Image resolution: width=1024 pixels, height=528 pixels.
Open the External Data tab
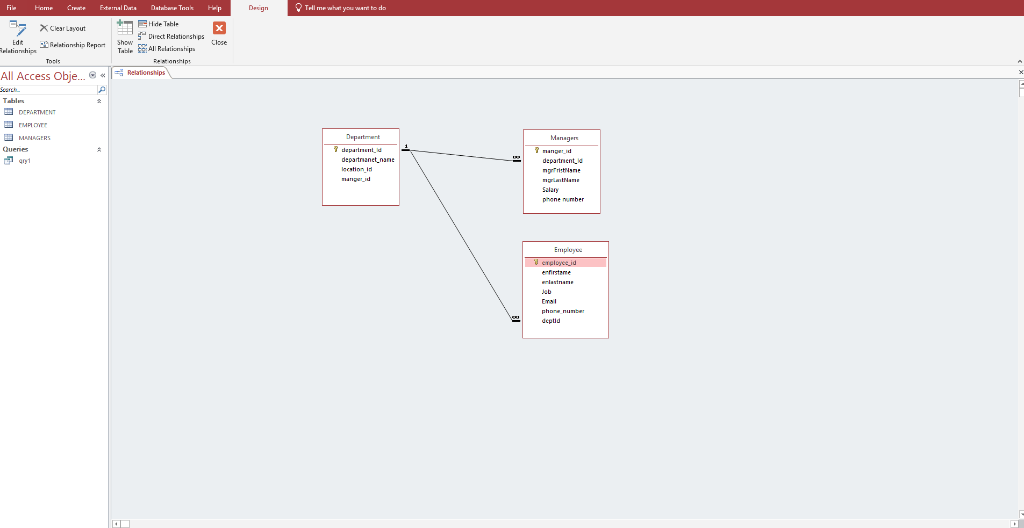coord(118,8)
